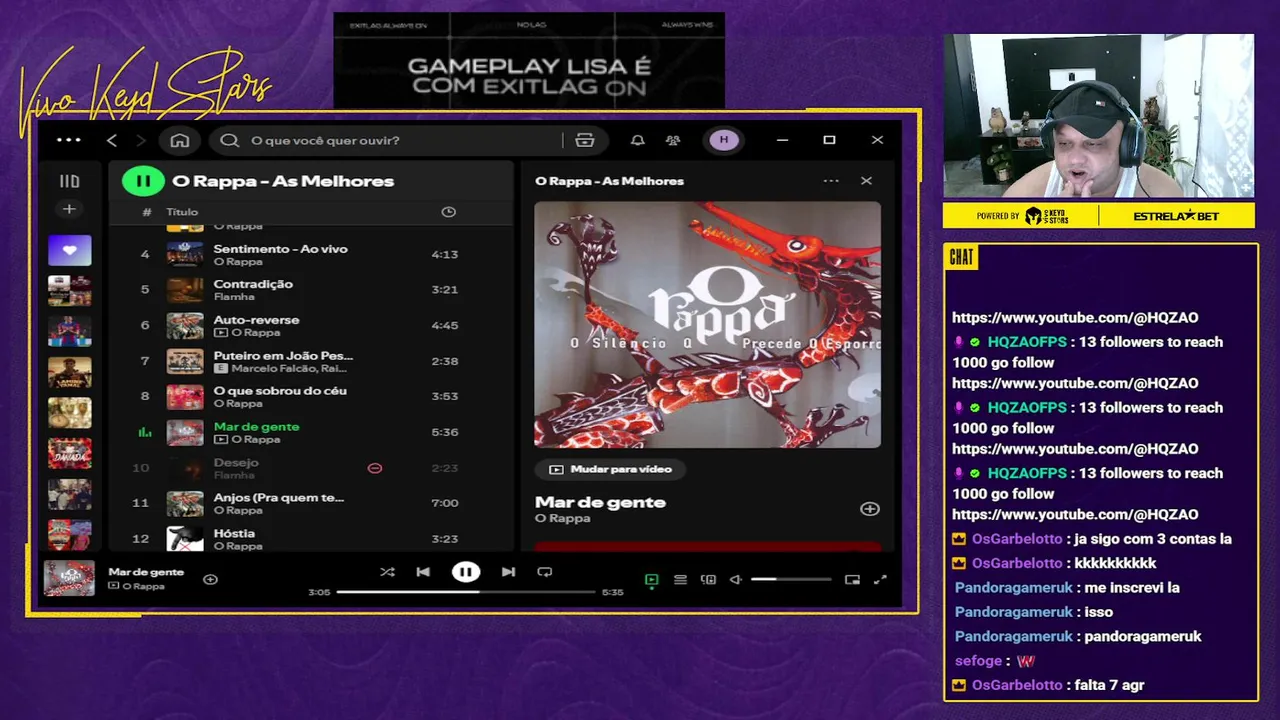Close the now-playing side panel
This screenshot has width=1280, height=720.
[x=866, y=181]
